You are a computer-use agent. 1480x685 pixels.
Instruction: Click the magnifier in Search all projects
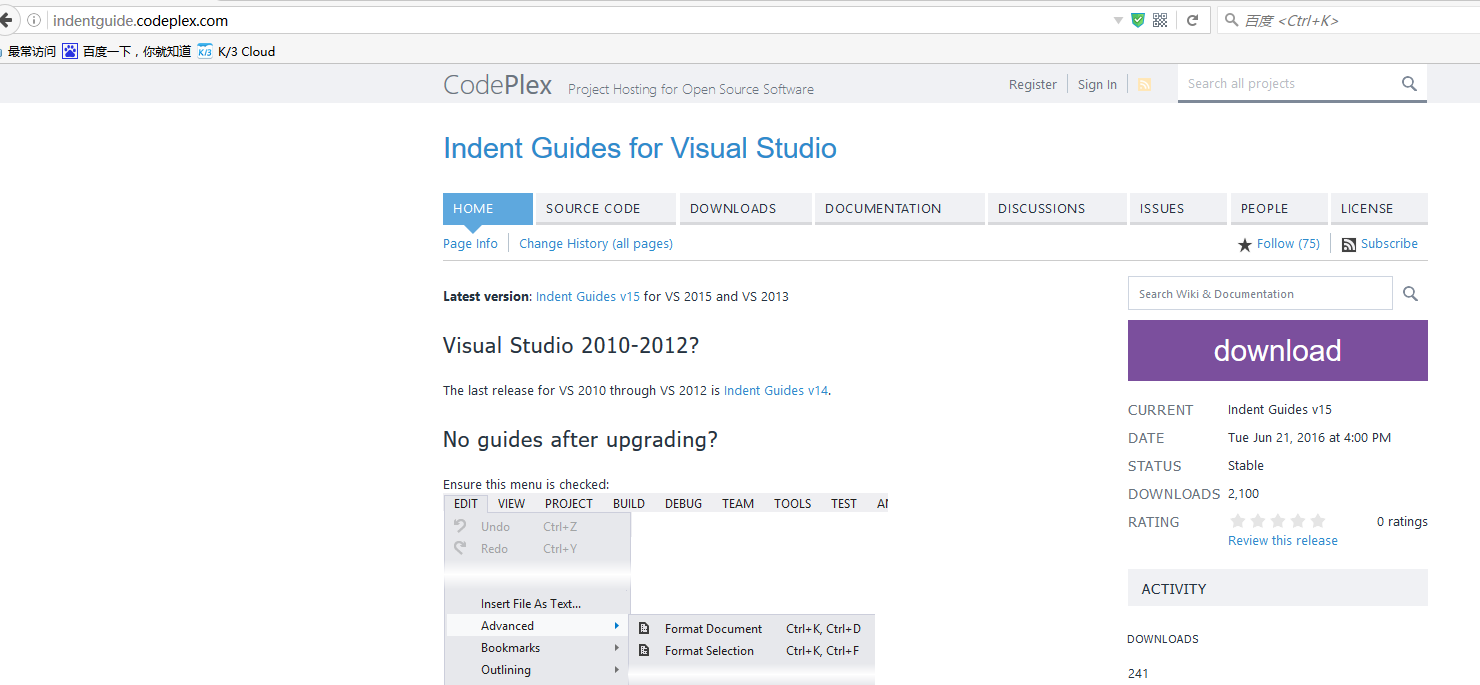pyautogui.click(x=1409, y=84)
